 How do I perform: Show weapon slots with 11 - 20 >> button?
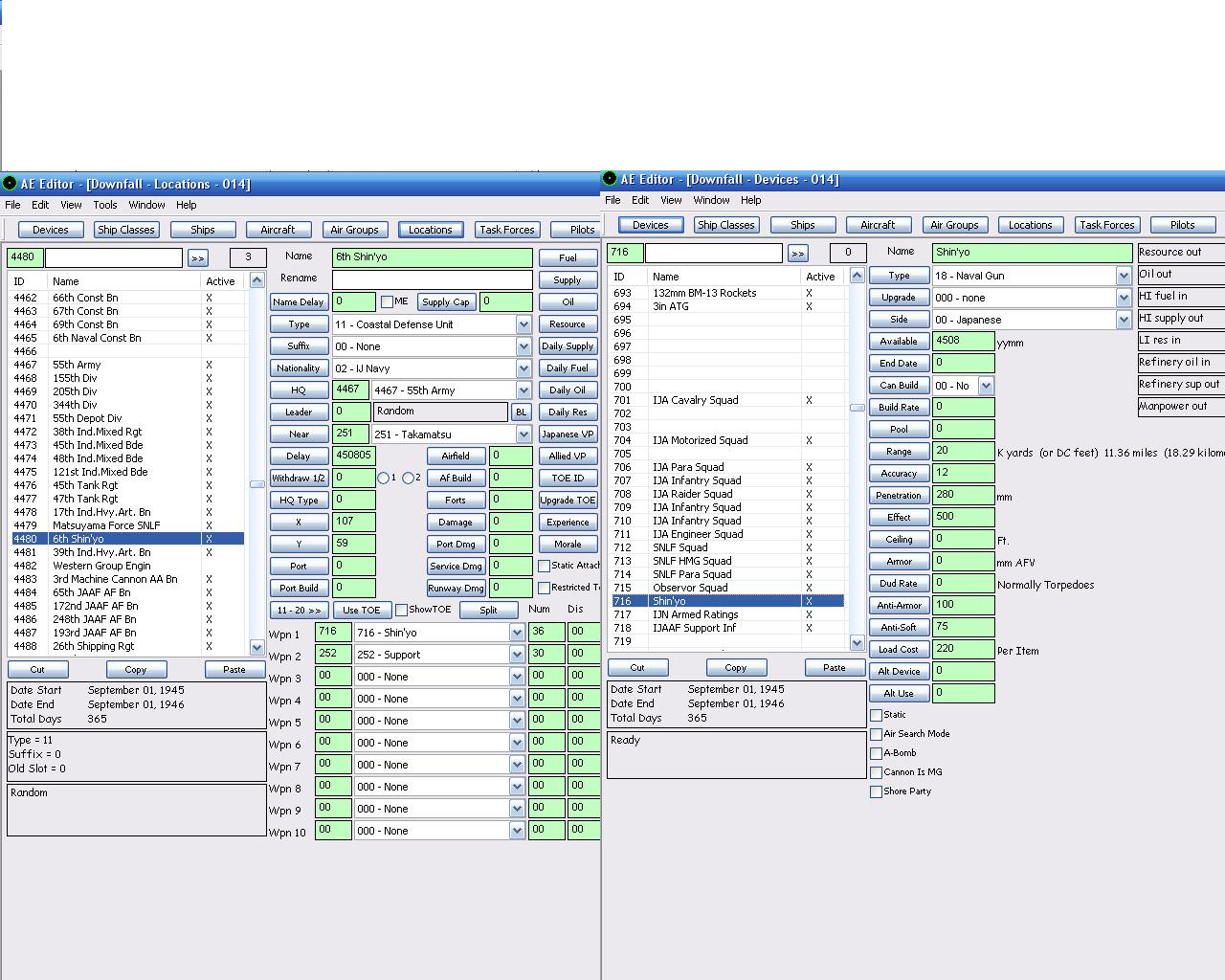[x=300, y=610]
